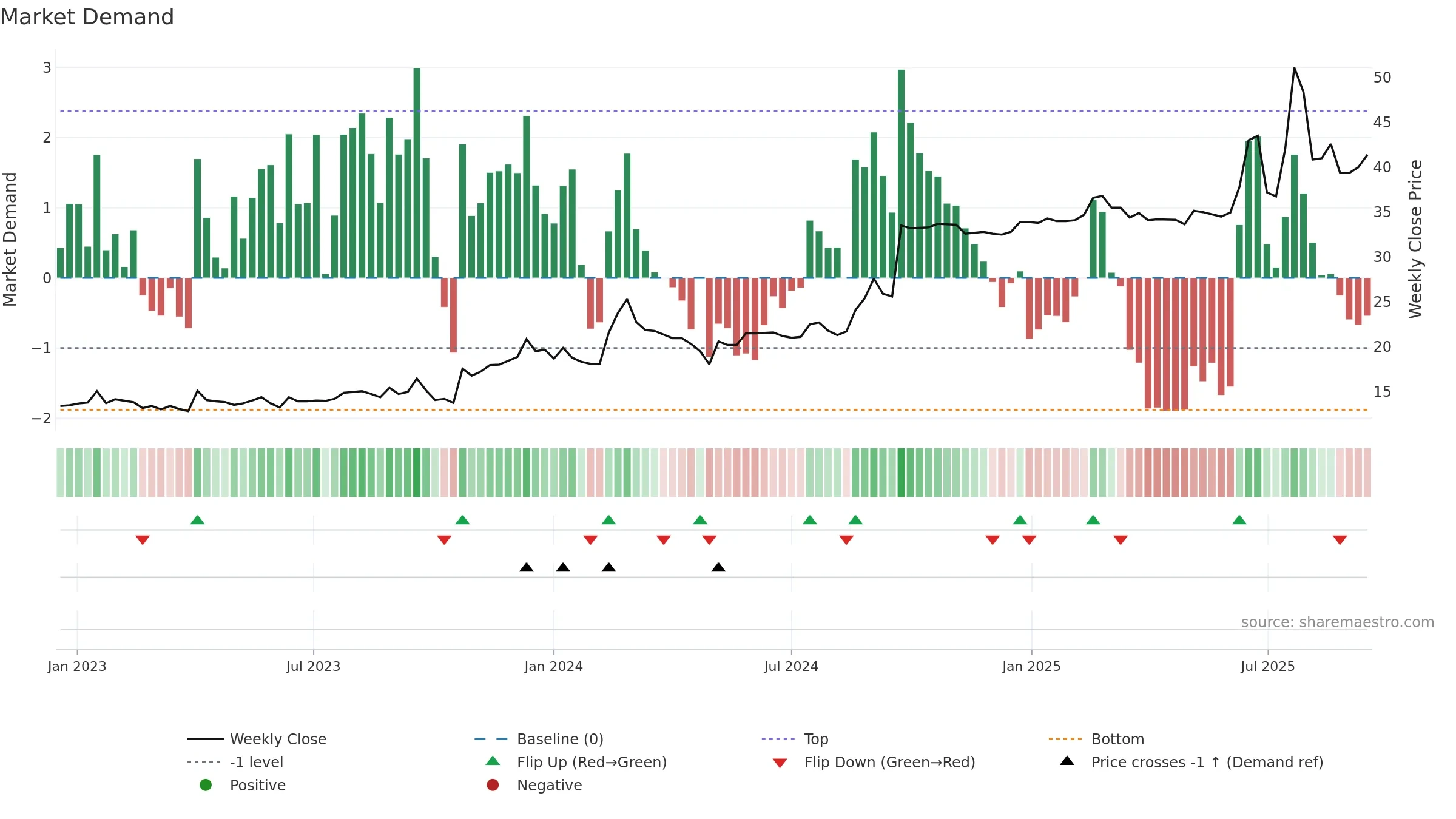
Task: Click the Jul 2024 axis label
Action: (791, 666)
